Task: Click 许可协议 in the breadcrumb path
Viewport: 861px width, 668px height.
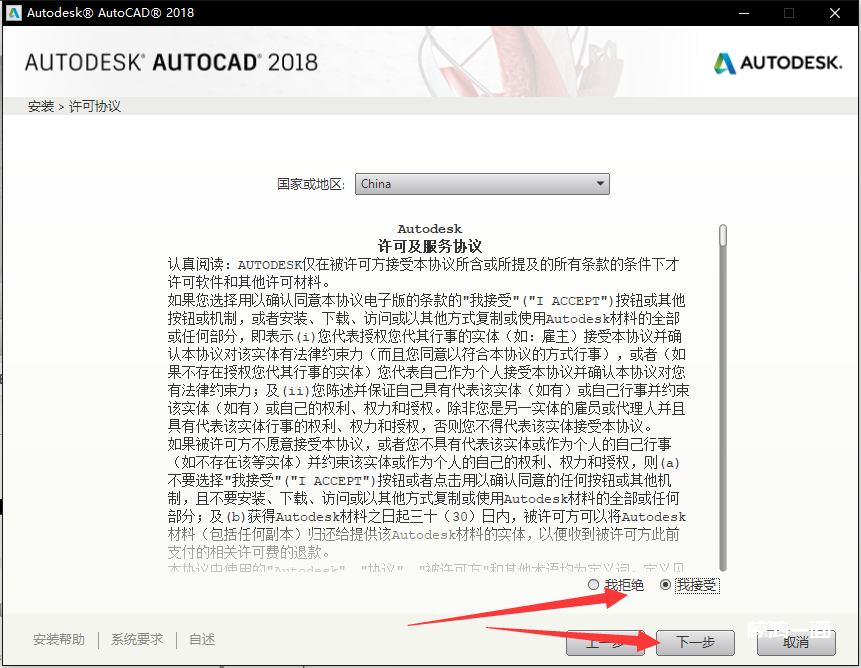Action: click(95, 106)
